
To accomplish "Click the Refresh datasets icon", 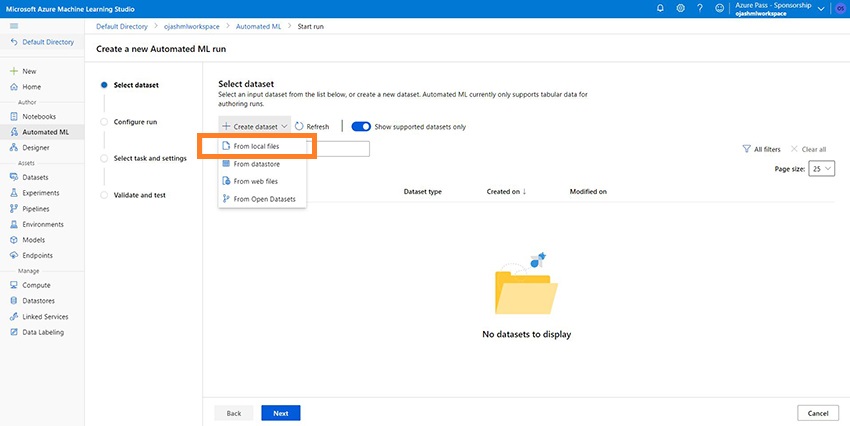I will click(299, 127).
